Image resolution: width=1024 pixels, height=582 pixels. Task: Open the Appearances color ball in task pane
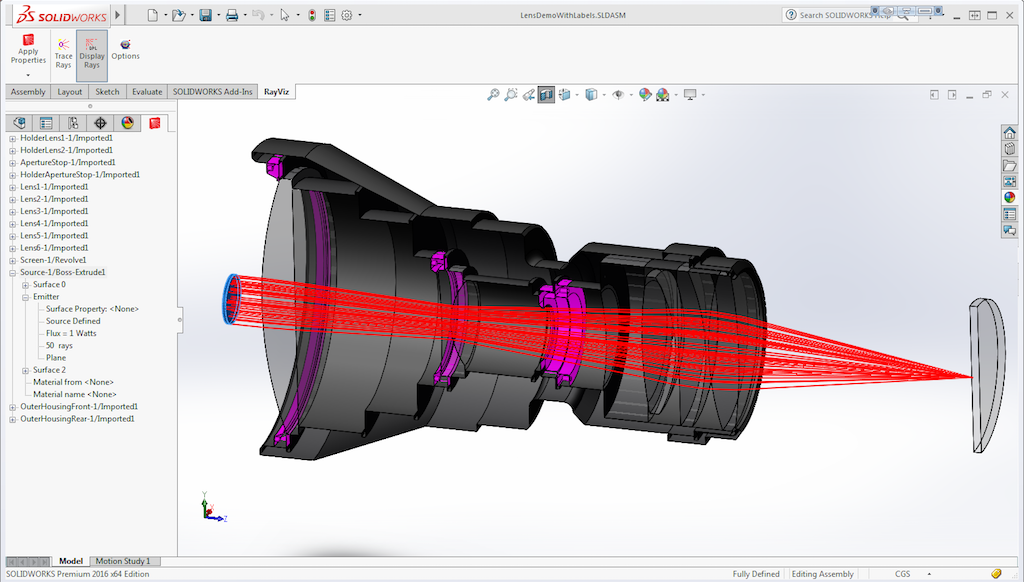pos(1010,197)
